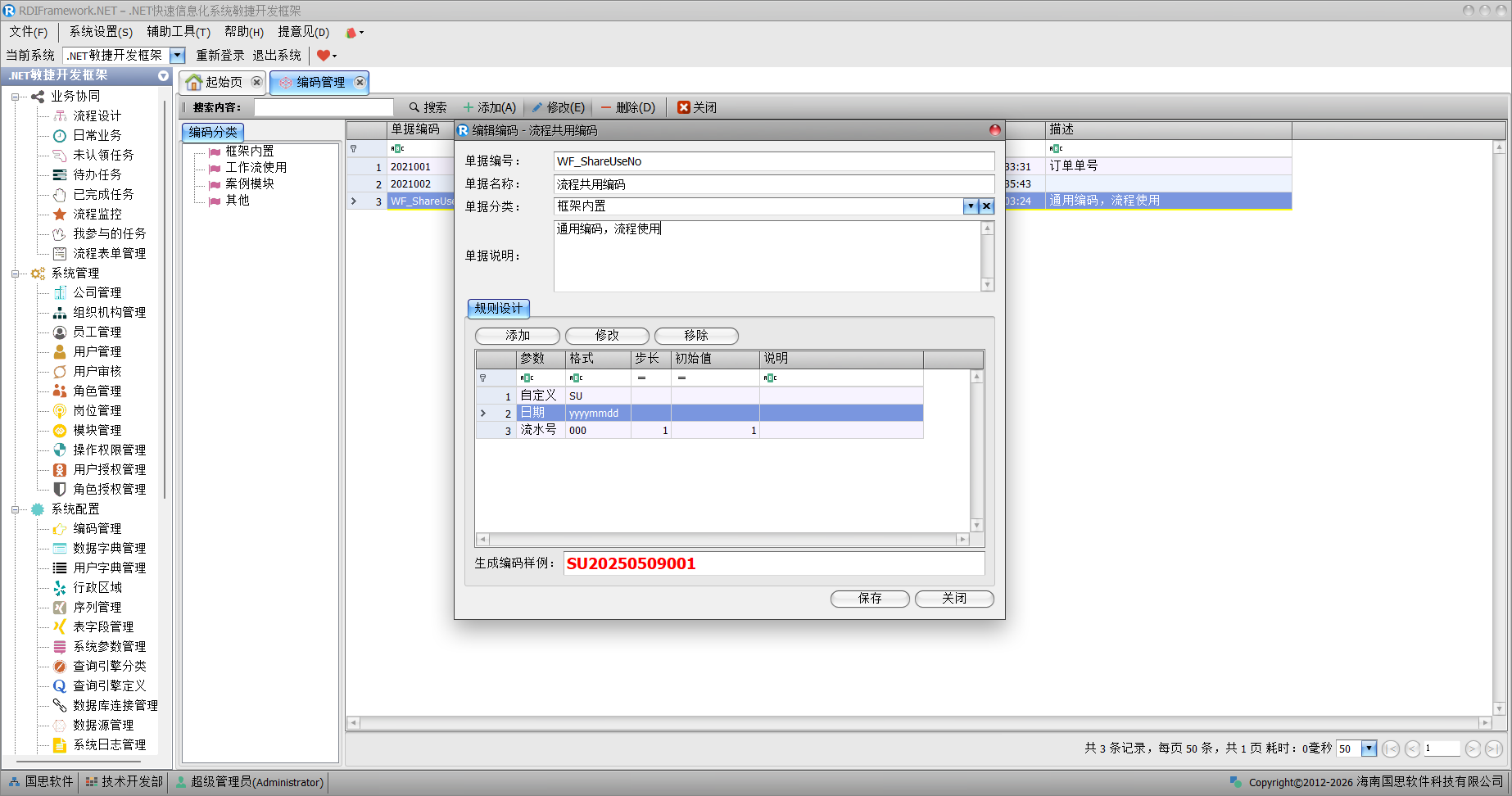
Task: Click the pencil Modify icon in toolbar
Action: click(x=537, y=107)
